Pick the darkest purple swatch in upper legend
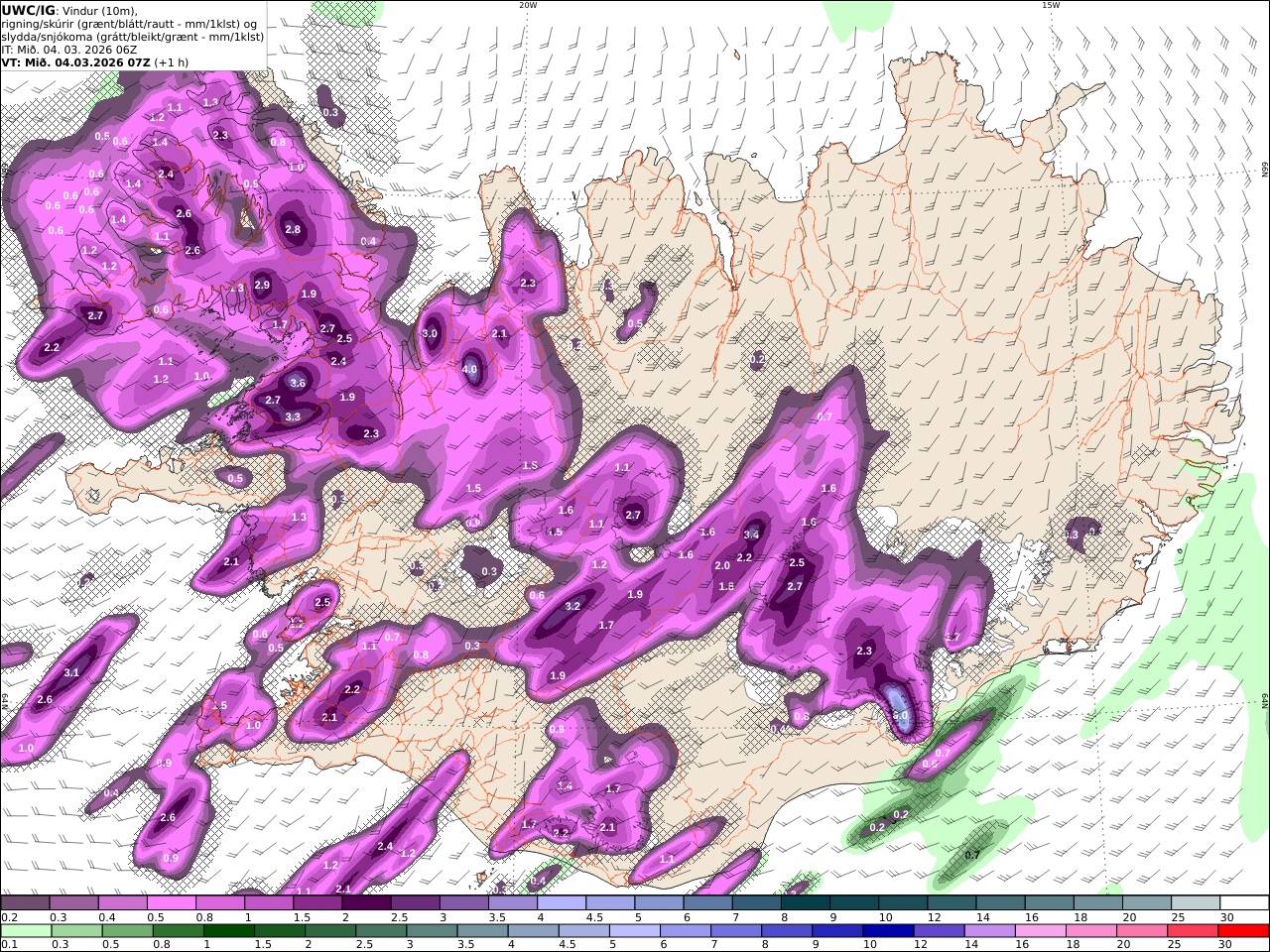This screenshot has width=1270, height=952. (x=366, y=903)
